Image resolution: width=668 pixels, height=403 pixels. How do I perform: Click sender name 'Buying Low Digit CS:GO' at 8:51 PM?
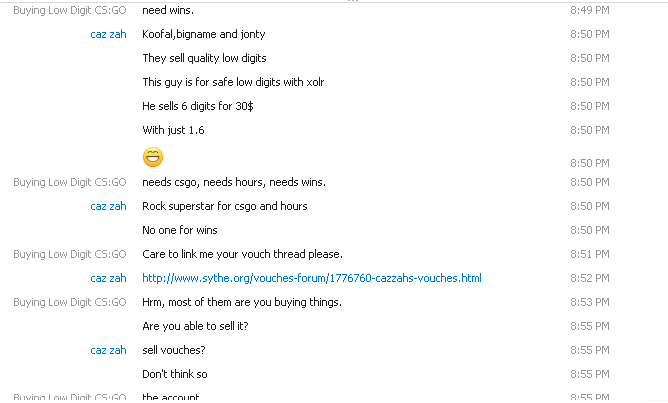pos(70,254)
